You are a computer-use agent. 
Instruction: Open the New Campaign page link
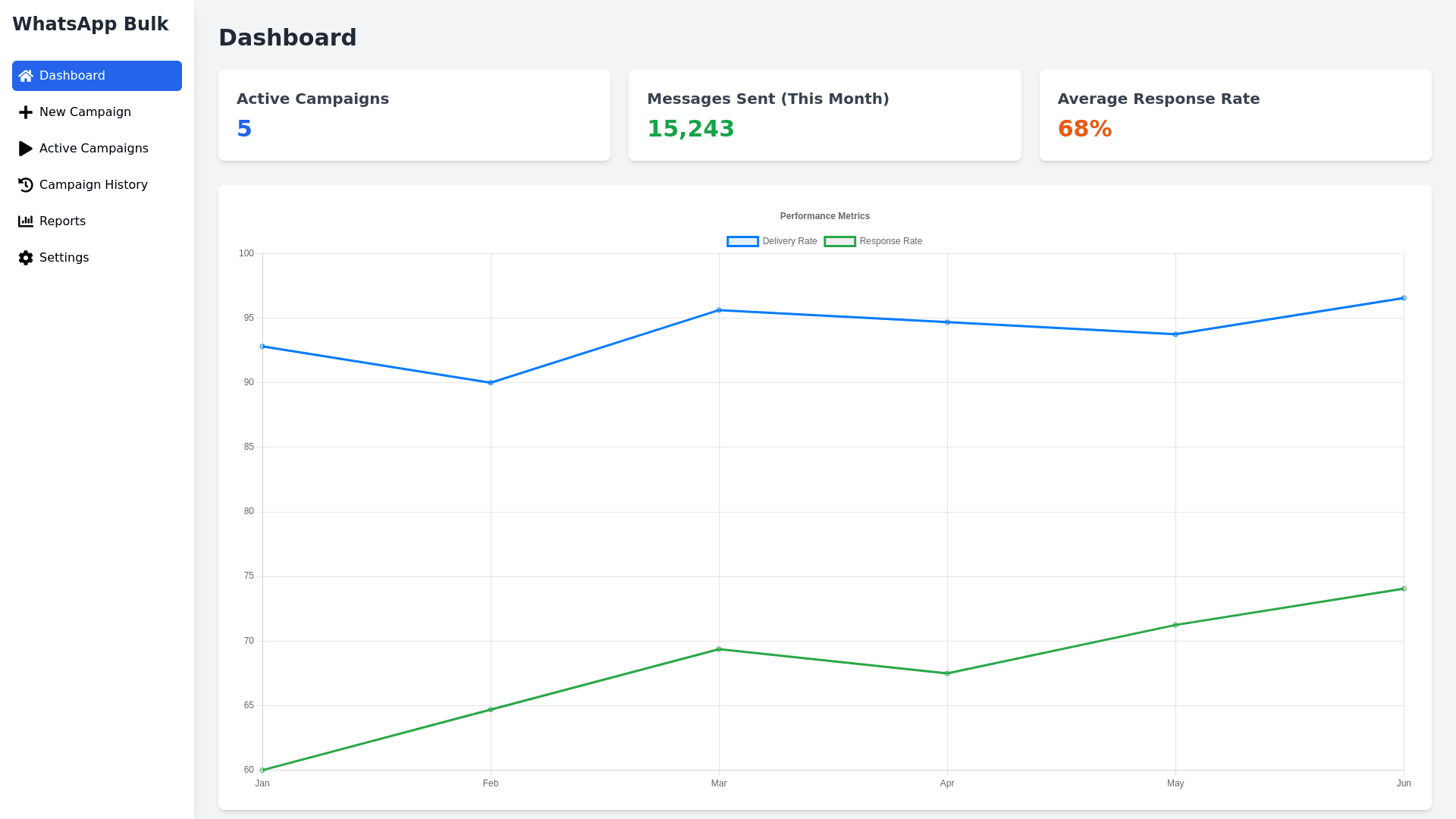click(85, 112)
